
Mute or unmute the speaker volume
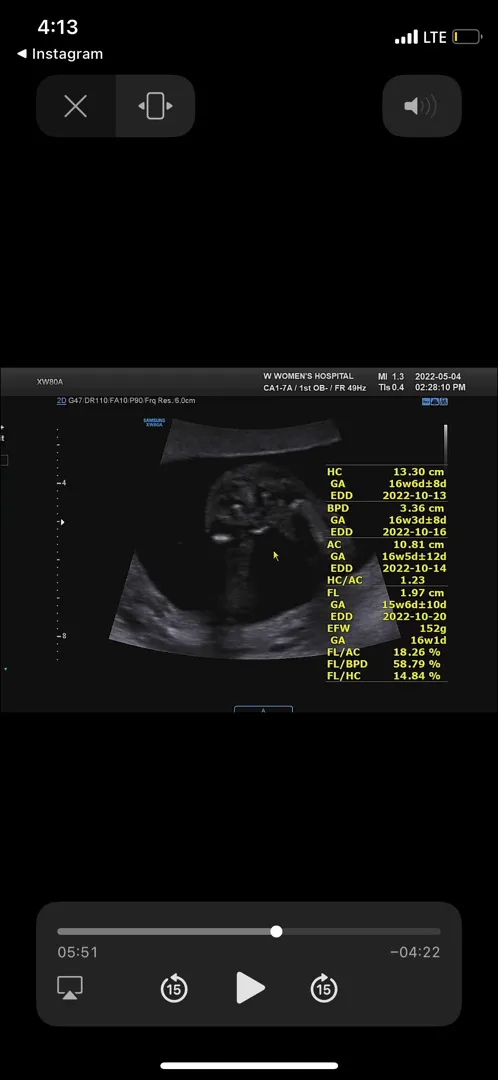pos(422,106)
